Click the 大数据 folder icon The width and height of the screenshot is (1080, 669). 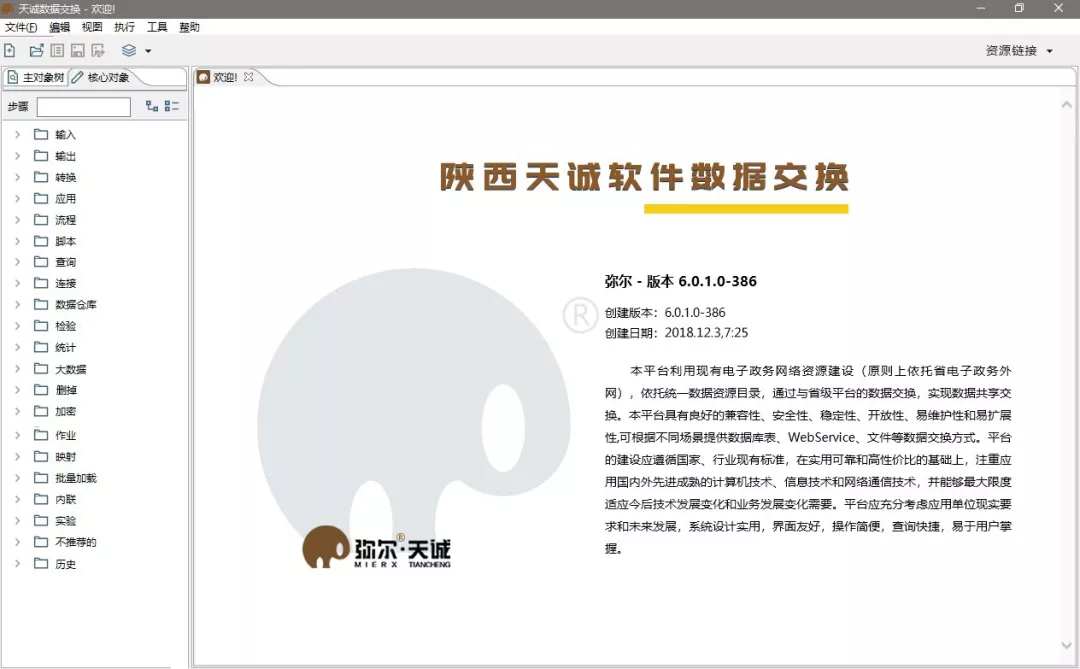click(41, 368)
